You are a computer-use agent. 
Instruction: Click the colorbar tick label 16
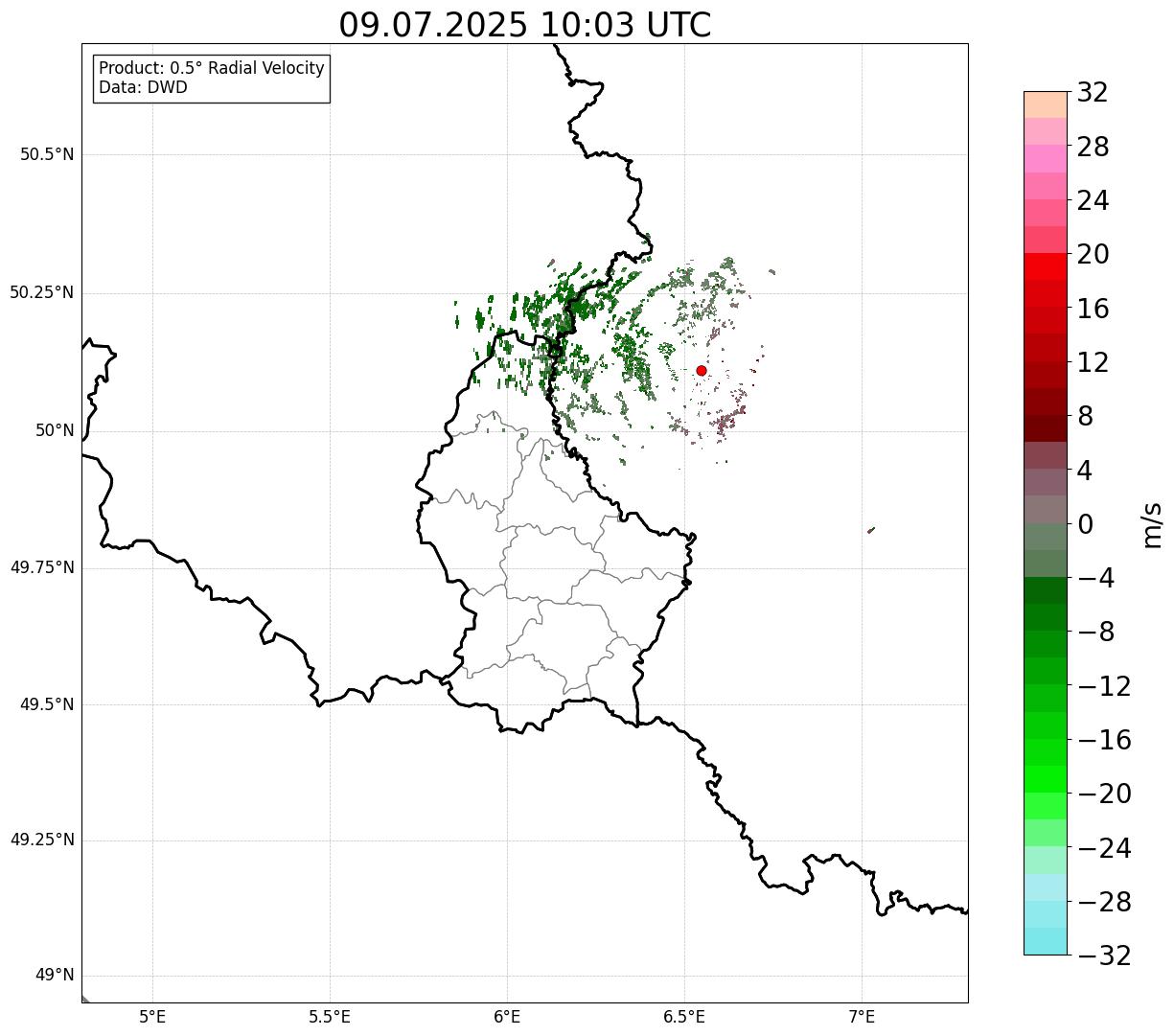click(x=1093, y=309)
